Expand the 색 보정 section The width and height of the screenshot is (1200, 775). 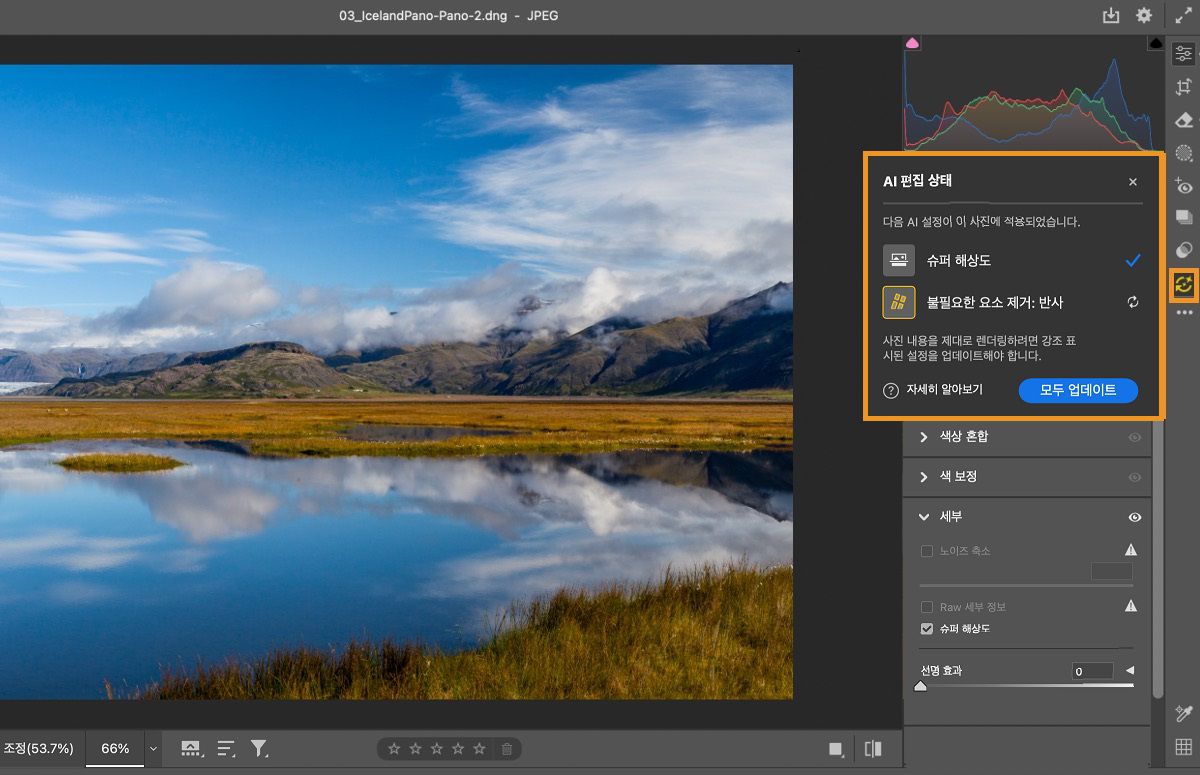(x=924, y=477)
